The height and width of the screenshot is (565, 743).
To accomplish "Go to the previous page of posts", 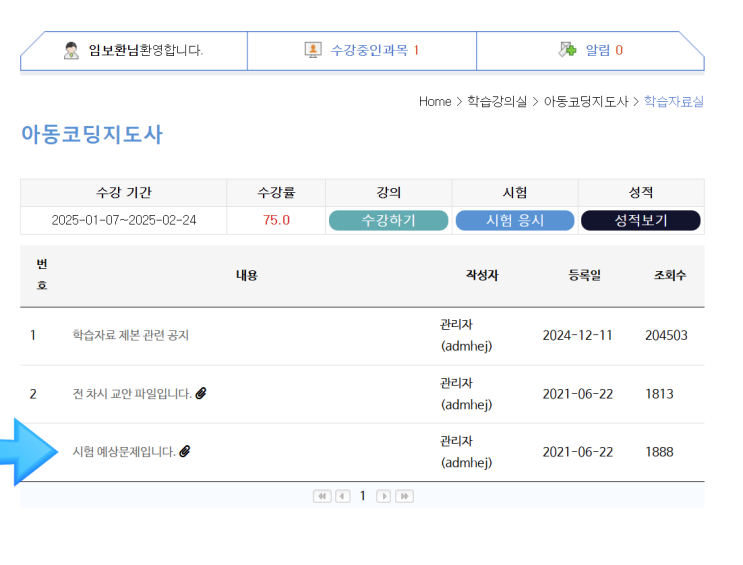I will pyautogui.click(x=343, y=496).
